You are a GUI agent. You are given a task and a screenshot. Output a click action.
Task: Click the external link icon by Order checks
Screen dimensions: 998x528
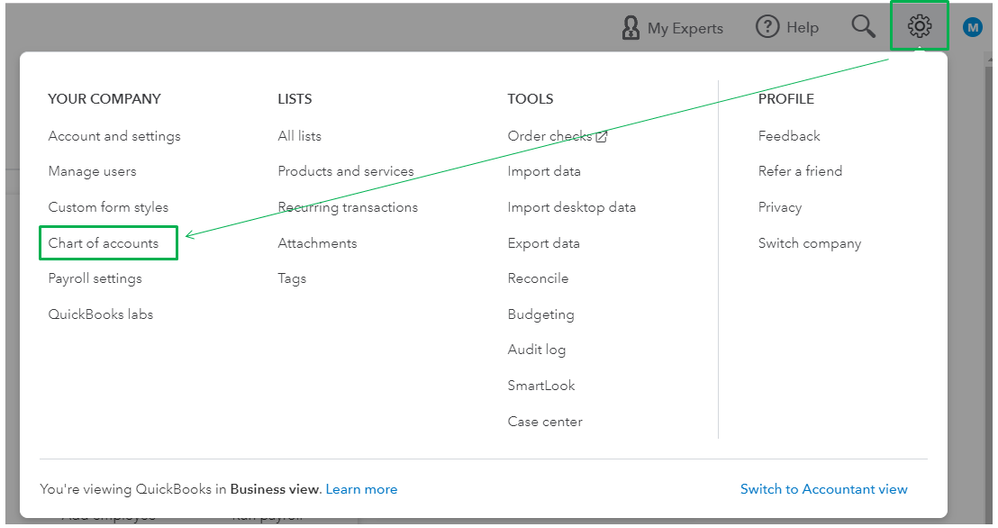pyautogui.click(x=601, y=137)
